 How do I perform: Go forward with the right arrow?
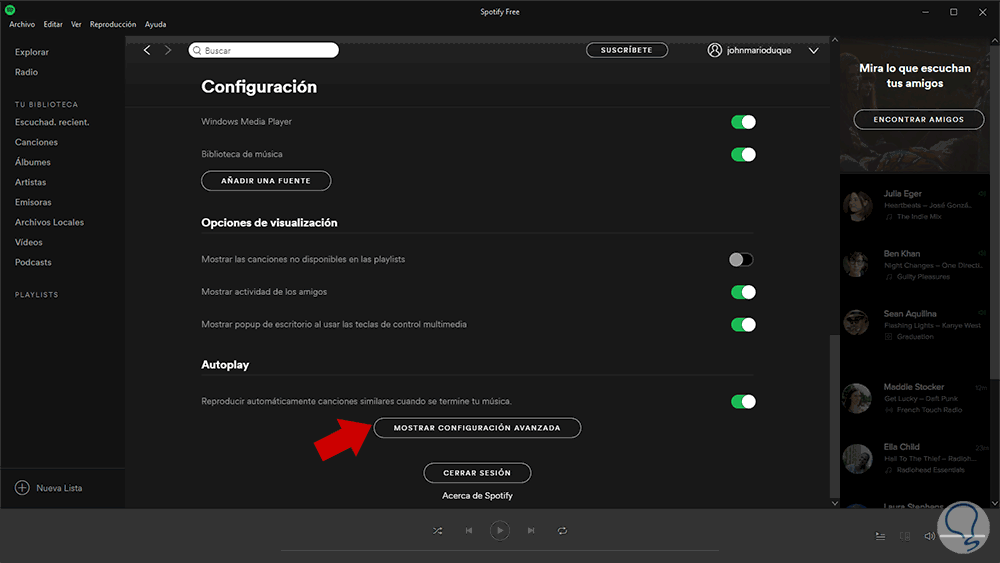[168, 50]
